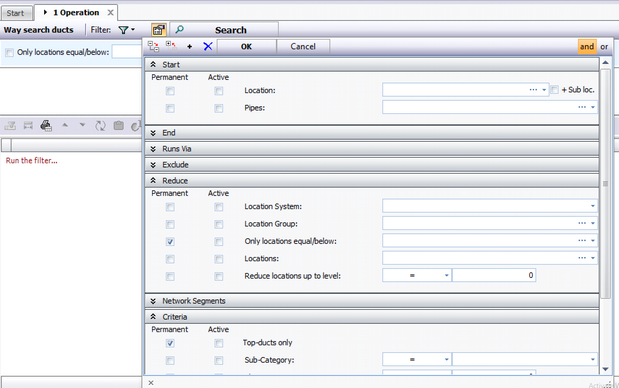Tick the Permanent checkbox for Location
The height and width of the screenshot is (388, 619).
(x=170, y=91)
